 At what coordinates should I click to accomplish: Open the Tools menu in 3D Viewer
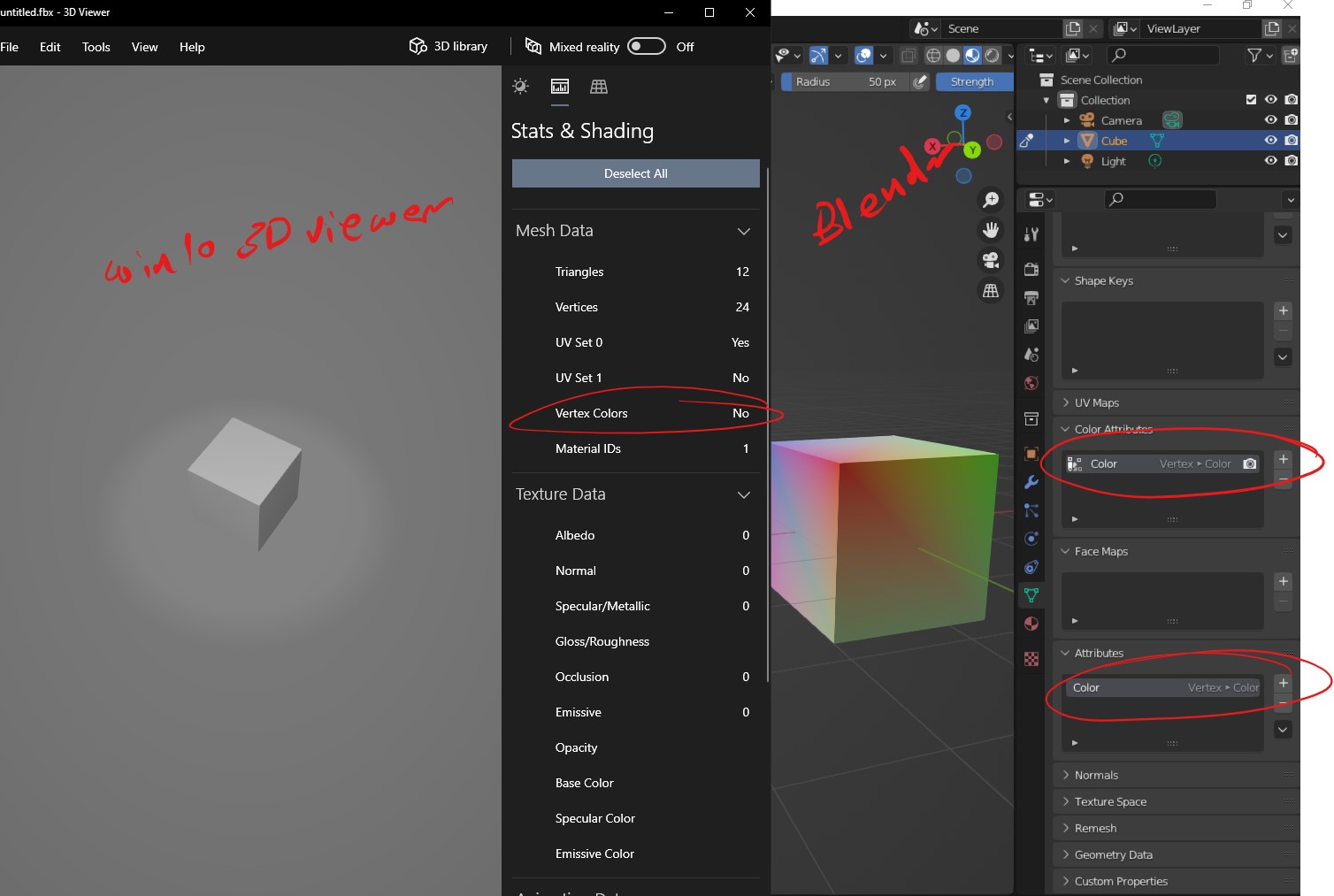click(96, 47)
